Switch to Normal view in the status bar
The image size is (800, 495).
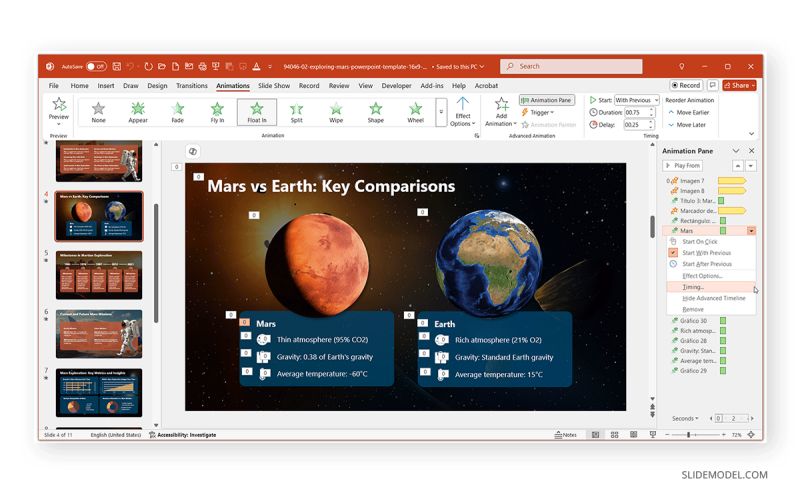(x=595, y=435)
